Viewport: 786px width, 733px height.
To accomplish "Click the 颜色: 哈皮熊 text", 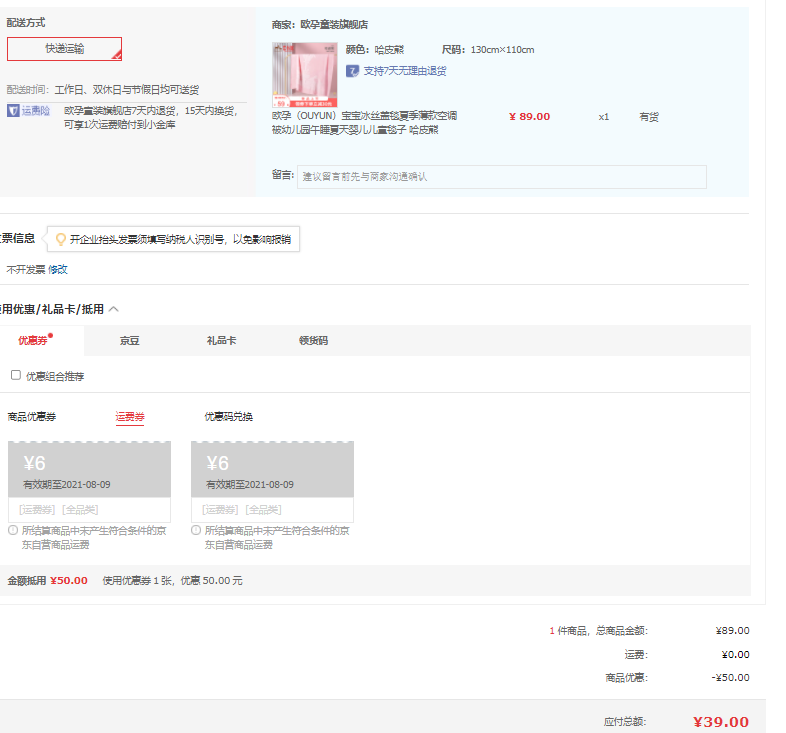I will click(375, 50).
